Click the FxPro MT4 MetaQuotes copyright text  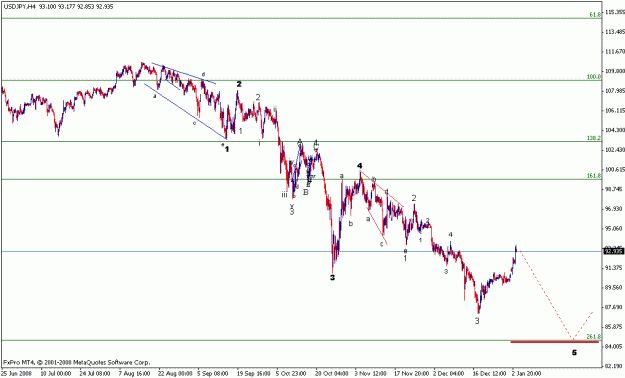pos(77,362)
